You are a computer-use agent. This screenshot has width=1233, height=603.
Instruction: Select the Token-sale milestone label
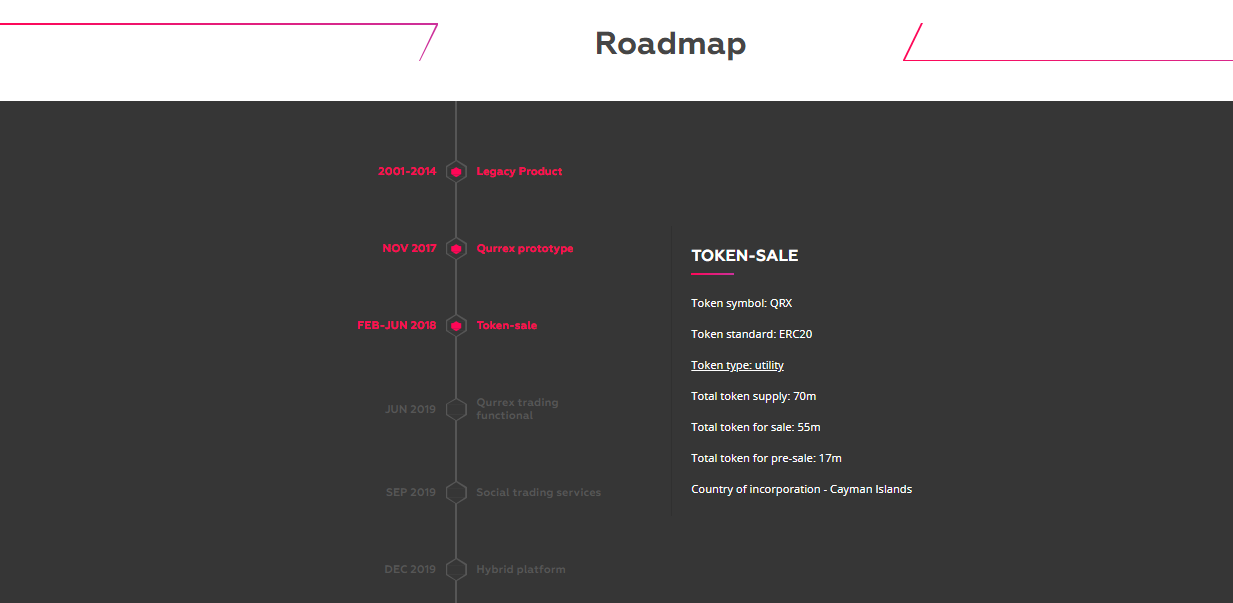506,325
